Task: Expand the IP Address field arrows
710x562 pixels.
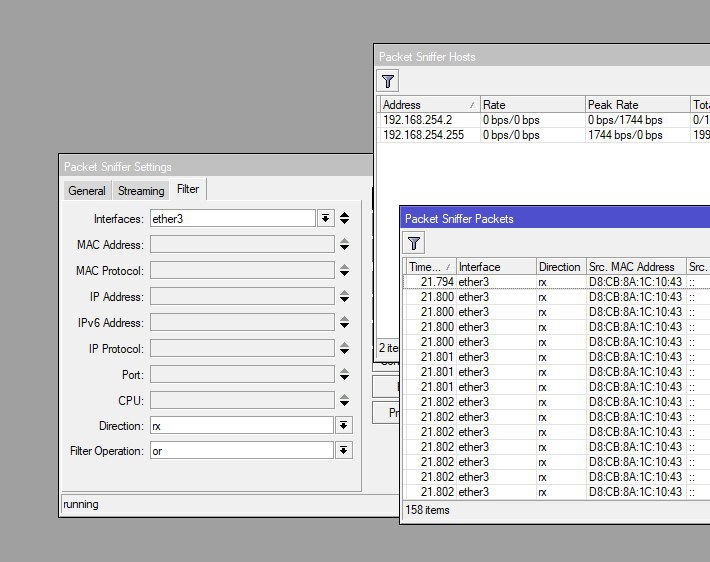Action: pyautogui.click(x=345, y=296)
